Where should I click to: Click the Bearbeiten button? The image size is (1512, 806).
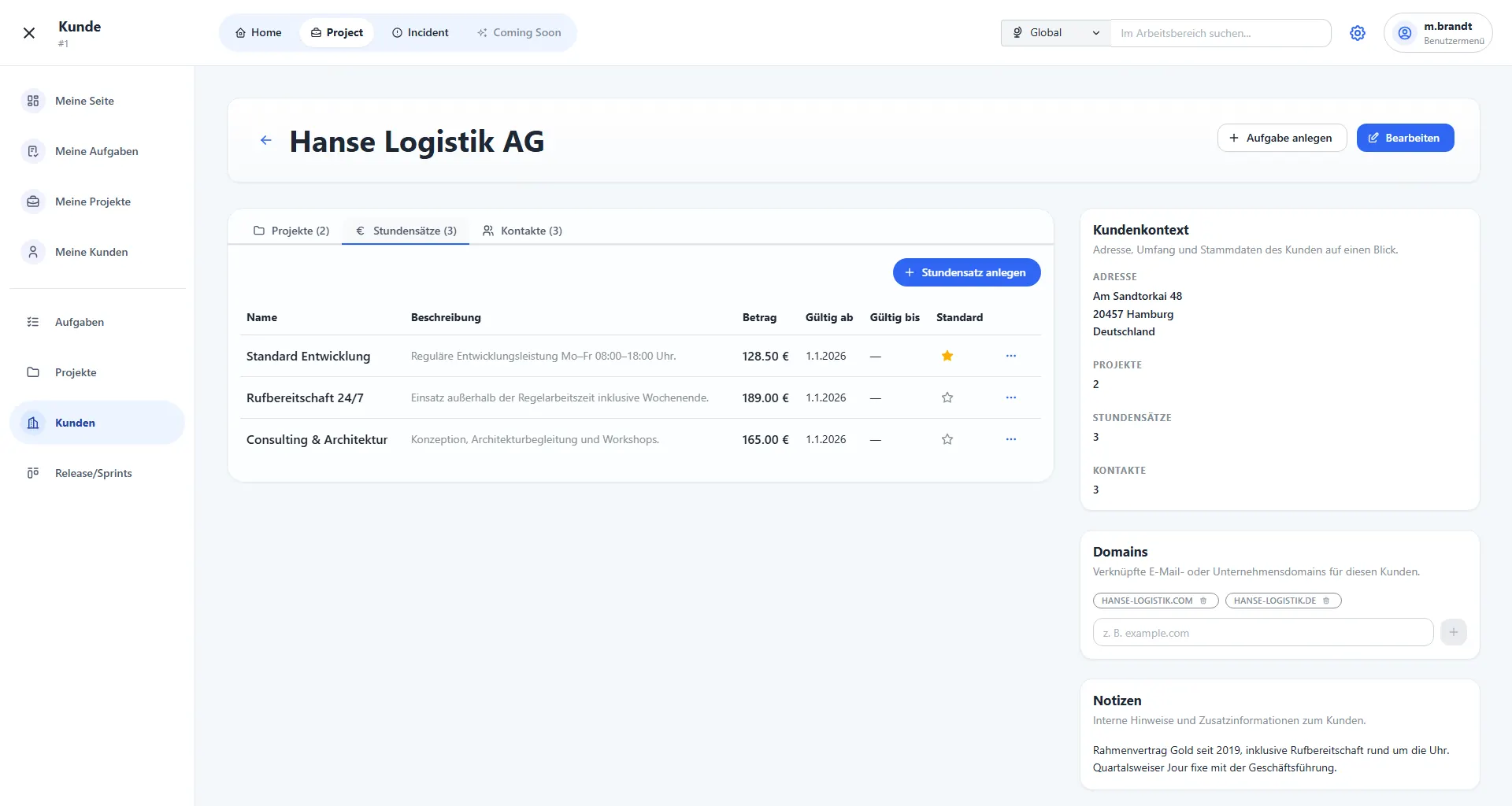point(1405,138)
